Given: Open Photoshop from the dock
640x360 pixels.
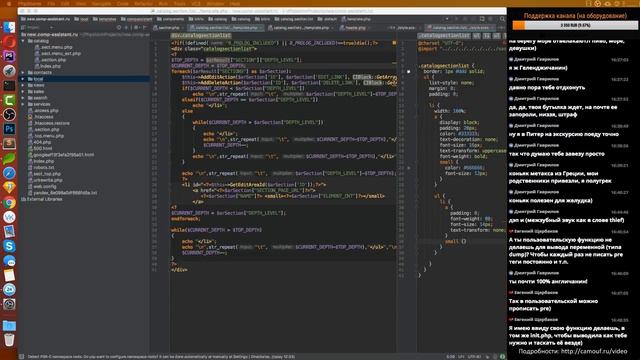Looking at the screenshot, I should (x=9, y=129).
